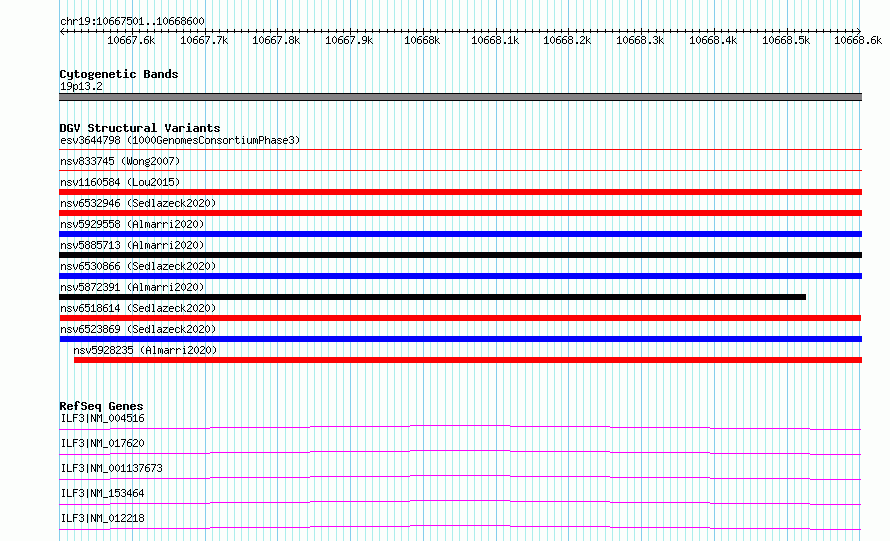Select the blue bar under nsv6523869

coord(460,339)
